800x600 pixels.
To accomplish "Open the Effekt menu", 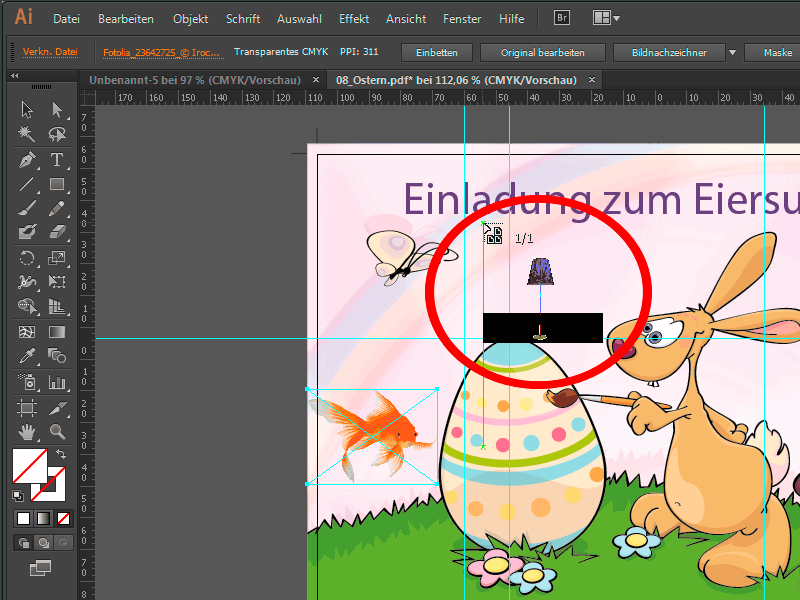I will point(354,19).
